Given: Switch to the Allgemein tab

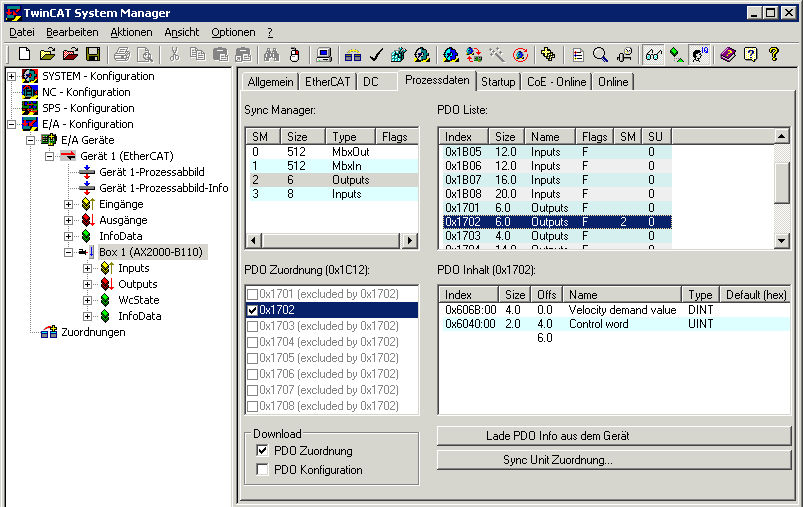Looking at the screenshot, I should (270, 82).
